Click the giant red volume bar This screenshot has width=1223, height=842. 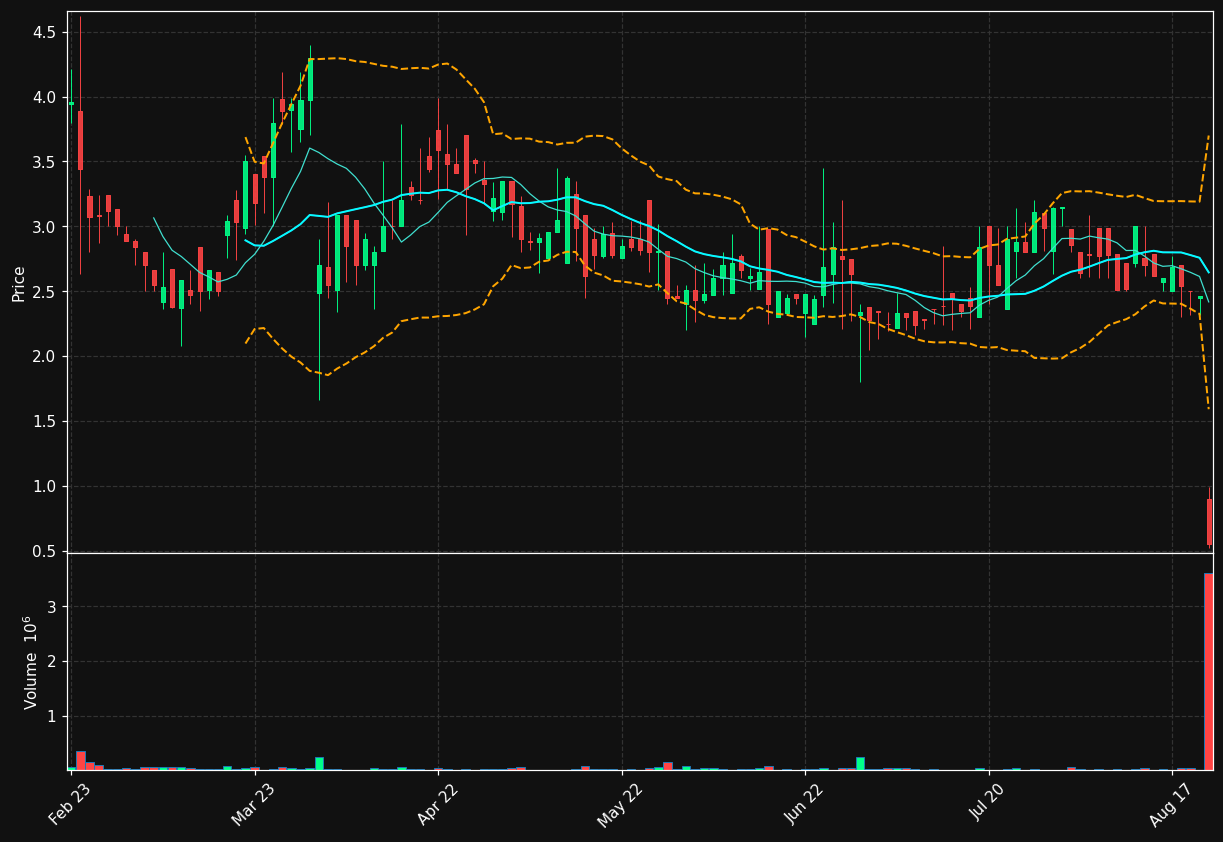[1208, 671]
